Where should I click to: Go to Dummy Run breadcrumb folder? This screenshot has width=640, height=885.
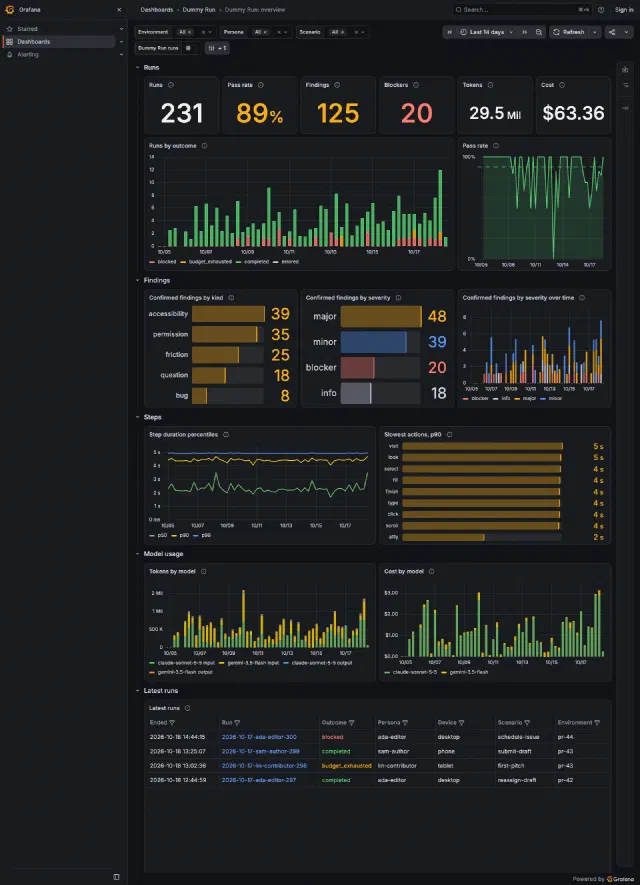(199, 10)
